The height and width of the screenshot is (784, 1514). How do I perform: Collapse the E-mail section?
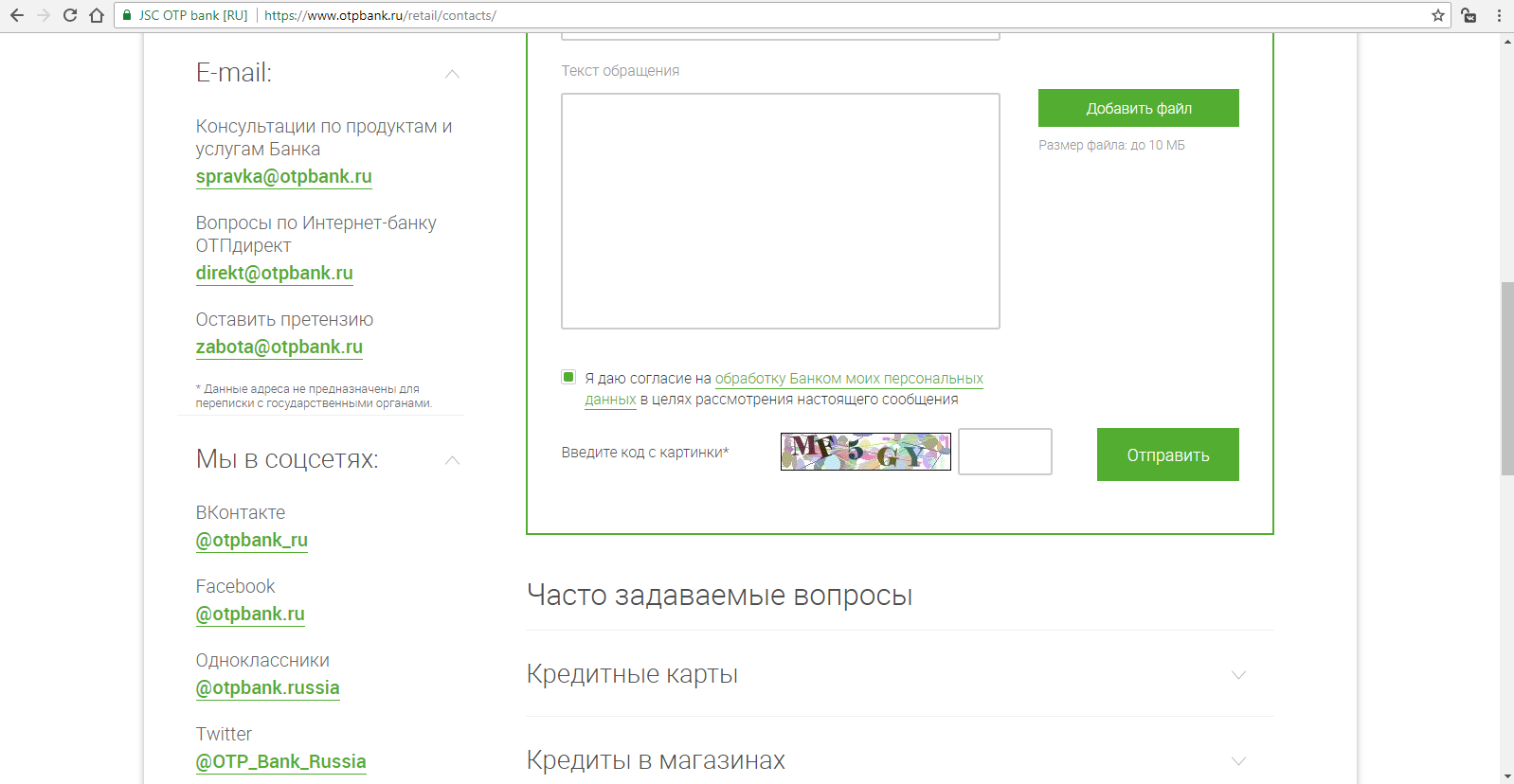[x=452, y=74]
